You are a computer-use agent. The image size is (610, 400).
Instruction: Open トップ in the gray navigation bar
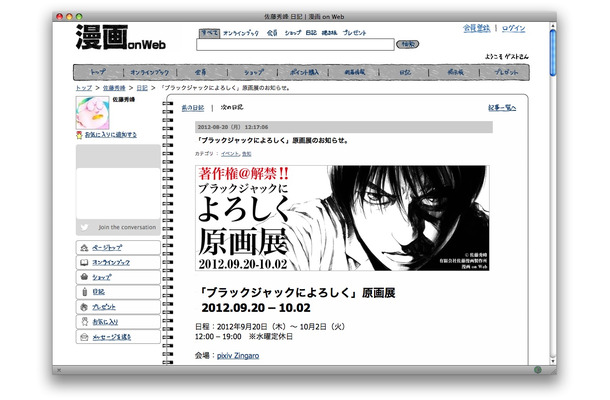(98, 72)
